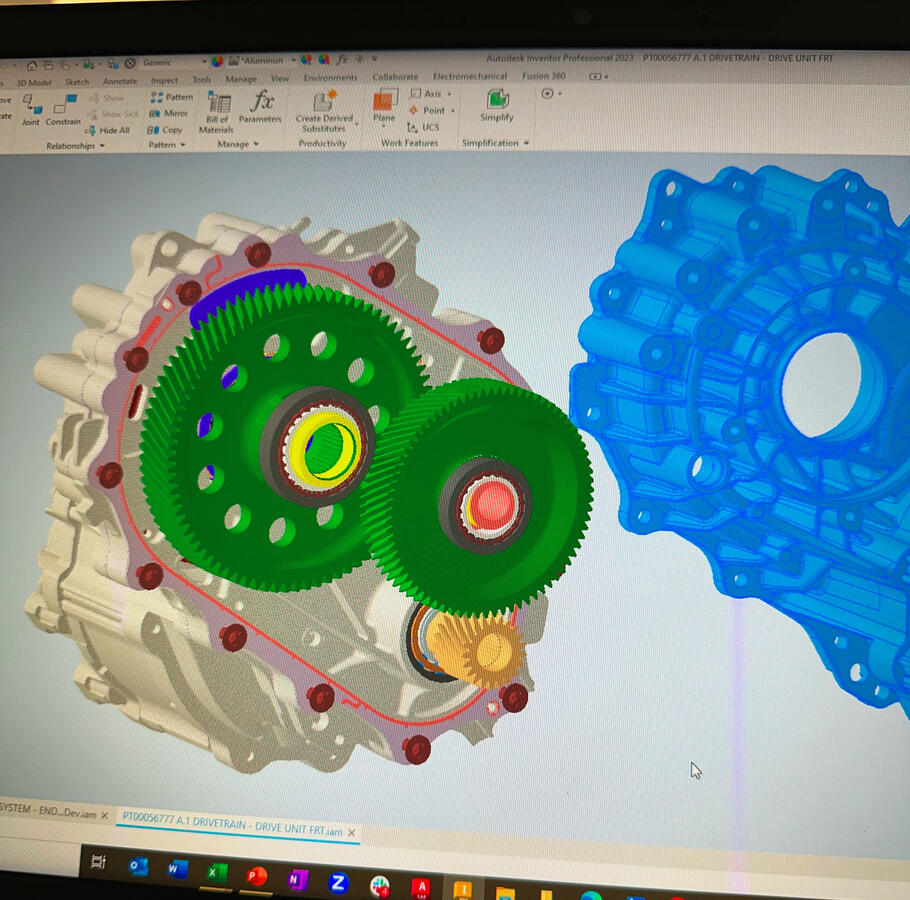
Task: Open the Fusion 360 ribbon tab
Action: coord(543,75)
